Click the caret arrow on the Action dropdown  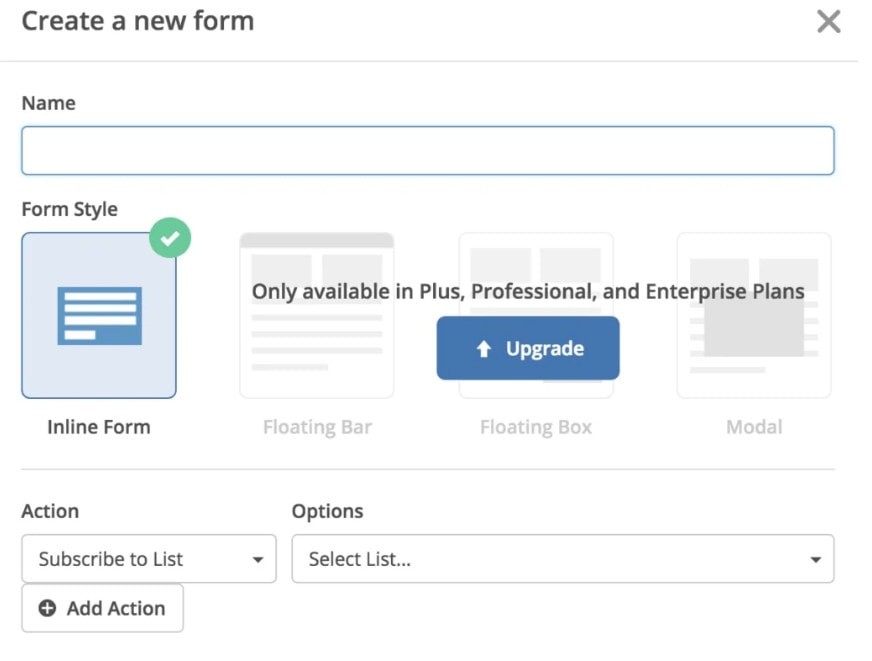coord(258,560)
